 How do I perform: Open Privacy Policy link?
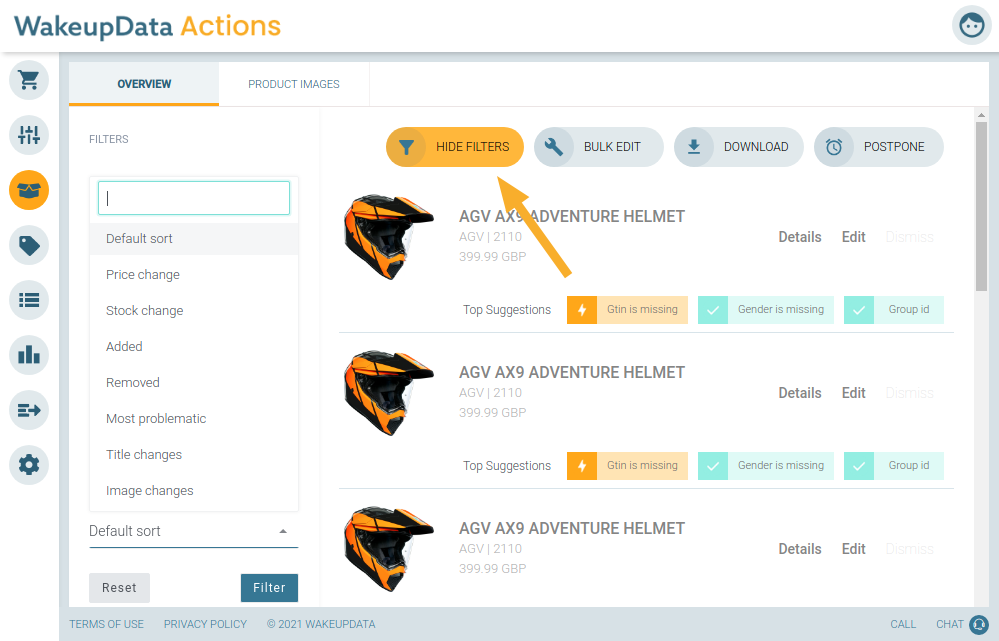(x=205, y=624)
